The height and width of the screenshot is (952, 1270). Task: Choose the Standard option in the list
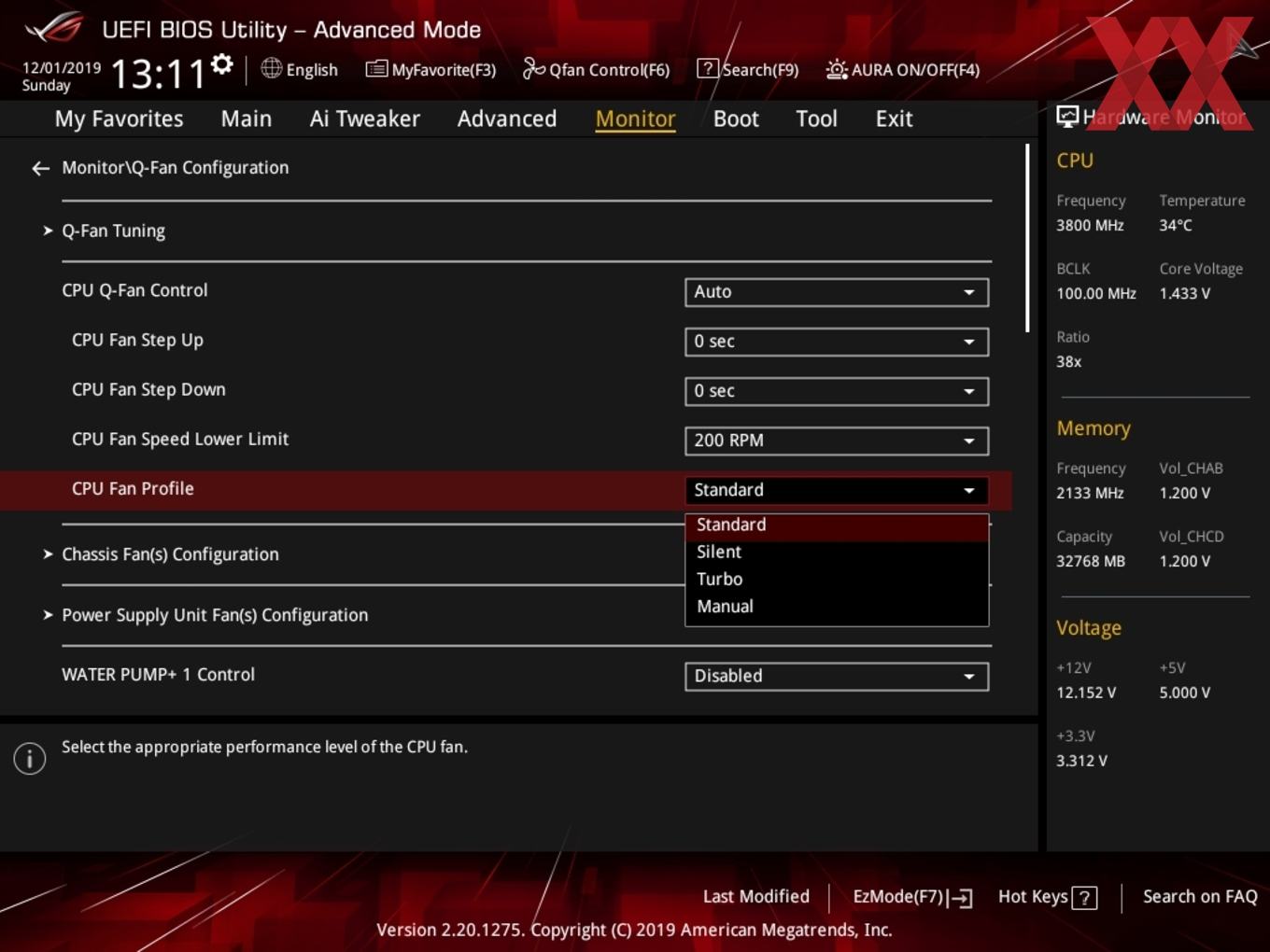point(837,525)
